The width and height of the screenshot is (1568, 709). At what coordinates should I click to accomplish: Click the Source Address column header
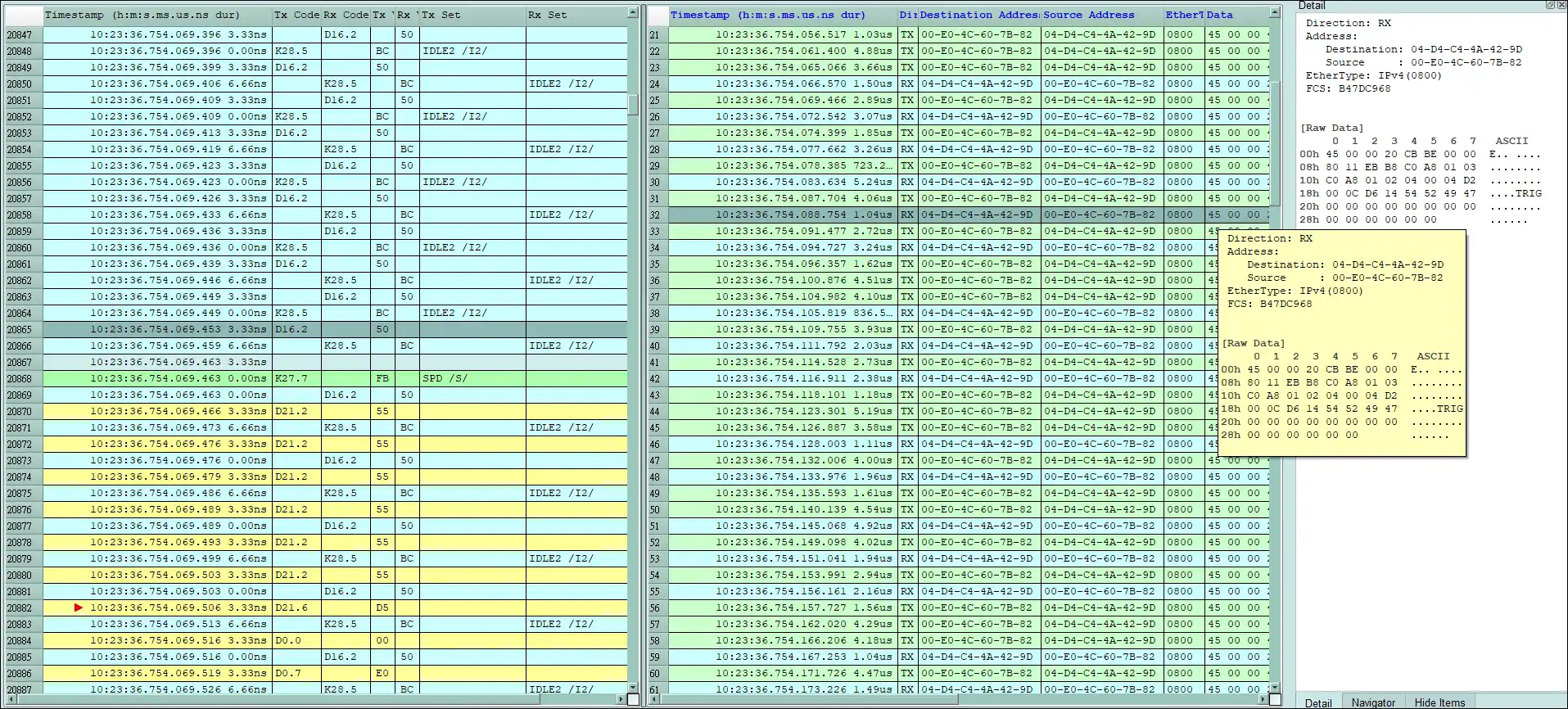click(1102, 15)
